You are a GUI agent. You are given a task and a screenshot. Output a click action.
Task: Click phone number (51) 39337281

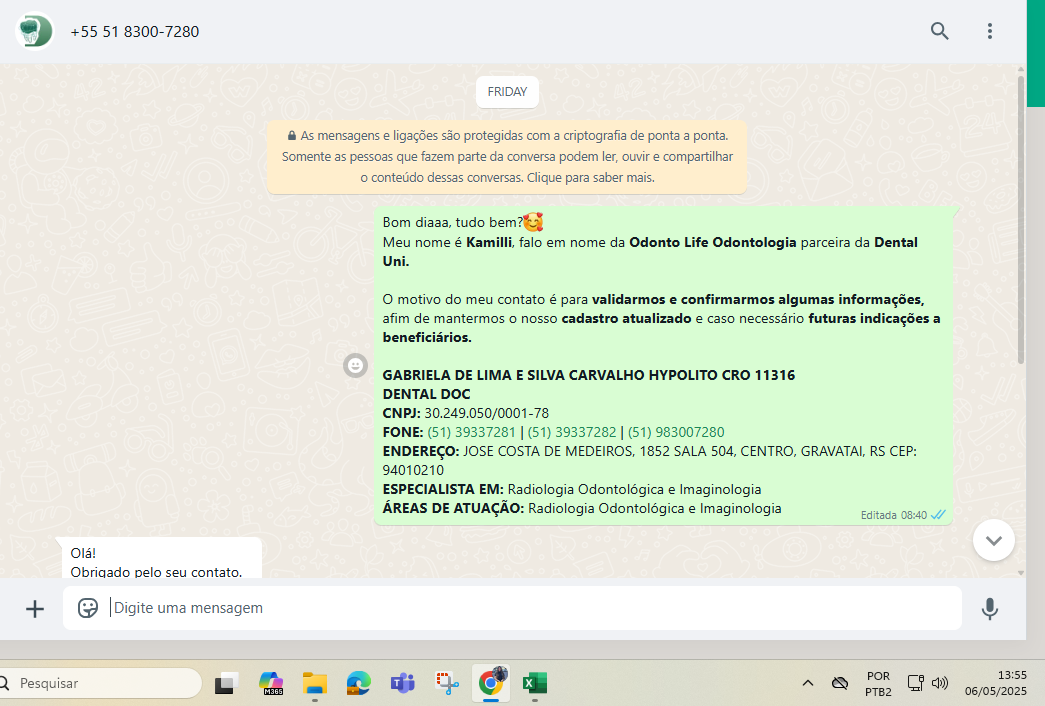pos(471,432)
